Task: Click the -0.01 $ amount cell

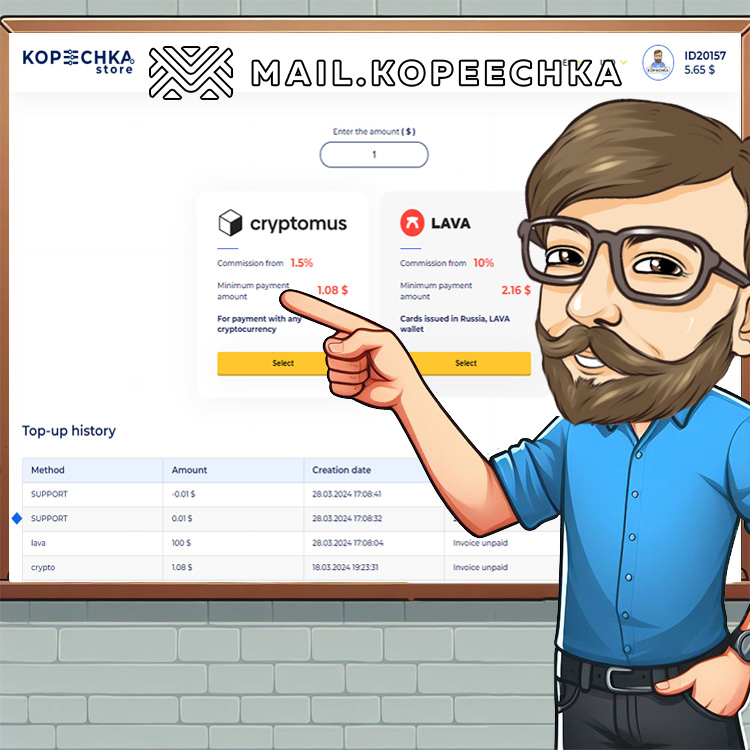Action: click(183, 494)
